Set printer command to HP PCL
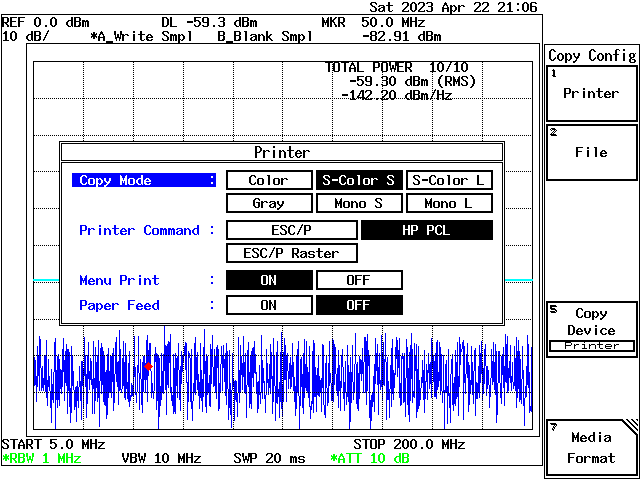 [x=427, y=230]
